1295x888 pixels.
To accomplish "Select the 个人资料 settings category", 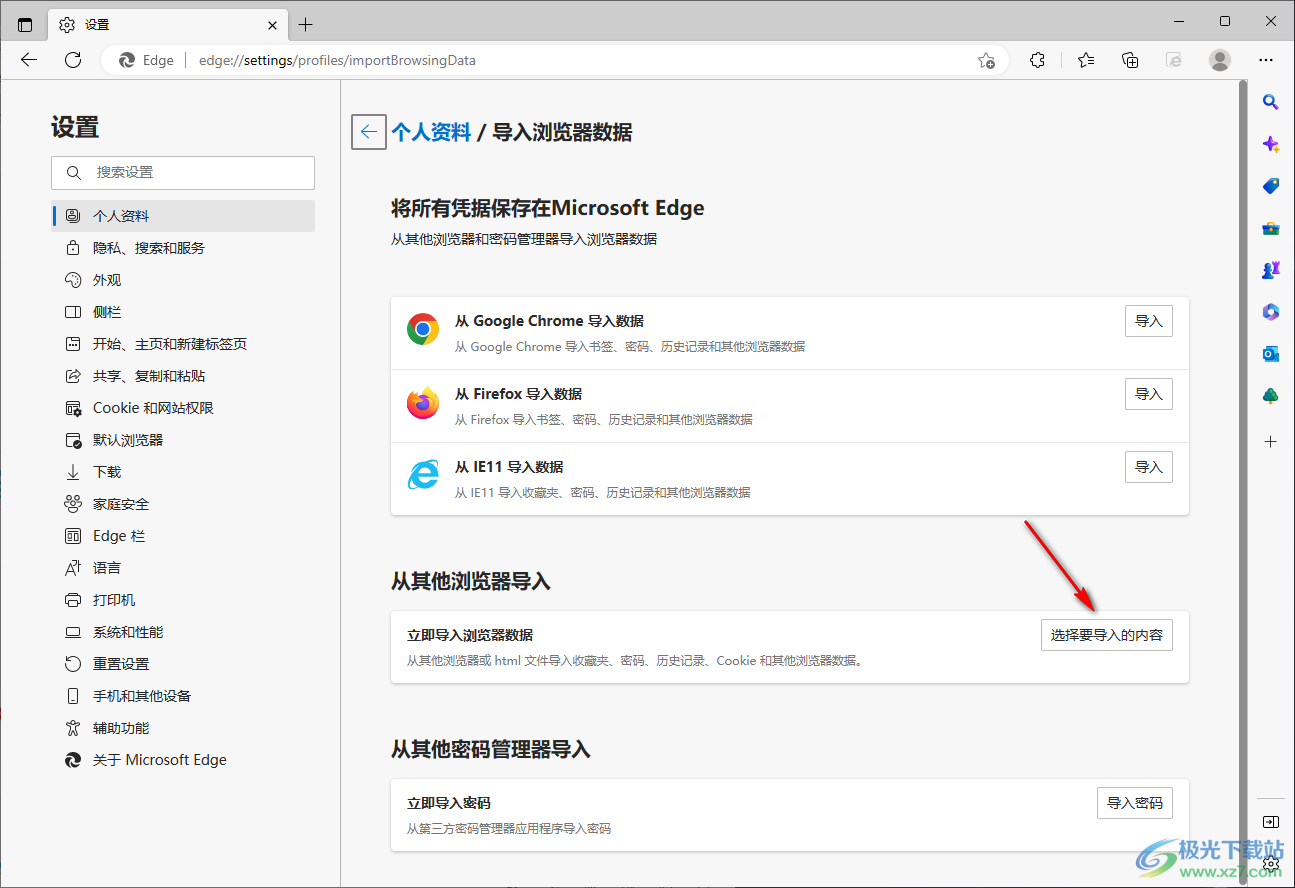I will 184,216.
